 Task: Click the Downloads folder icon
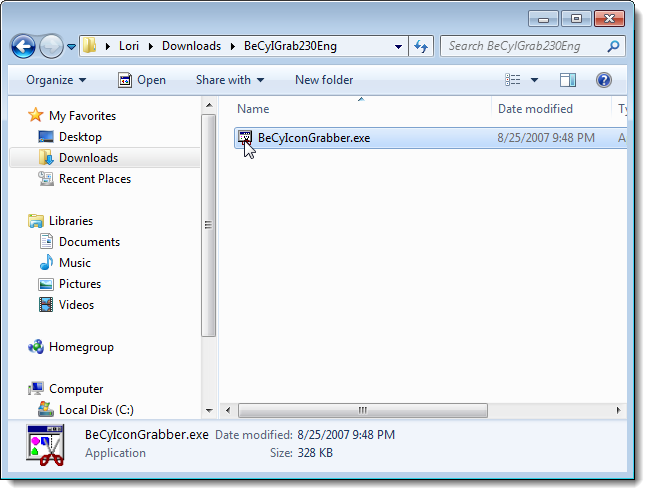tap(46, 158)
